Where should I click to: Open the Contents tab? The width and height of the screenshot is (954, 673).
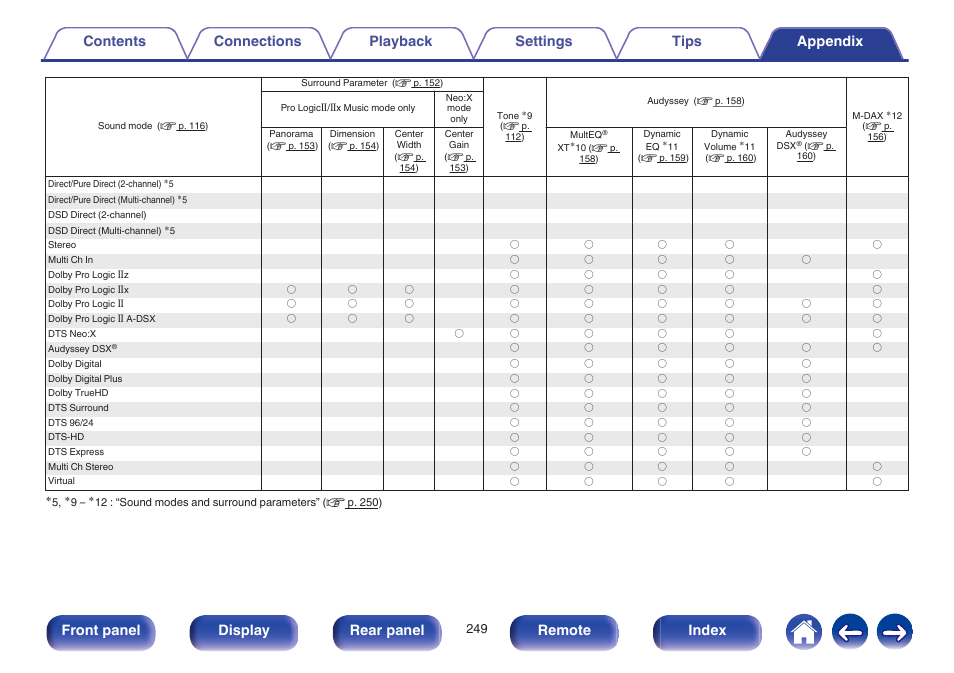point(114,41)
